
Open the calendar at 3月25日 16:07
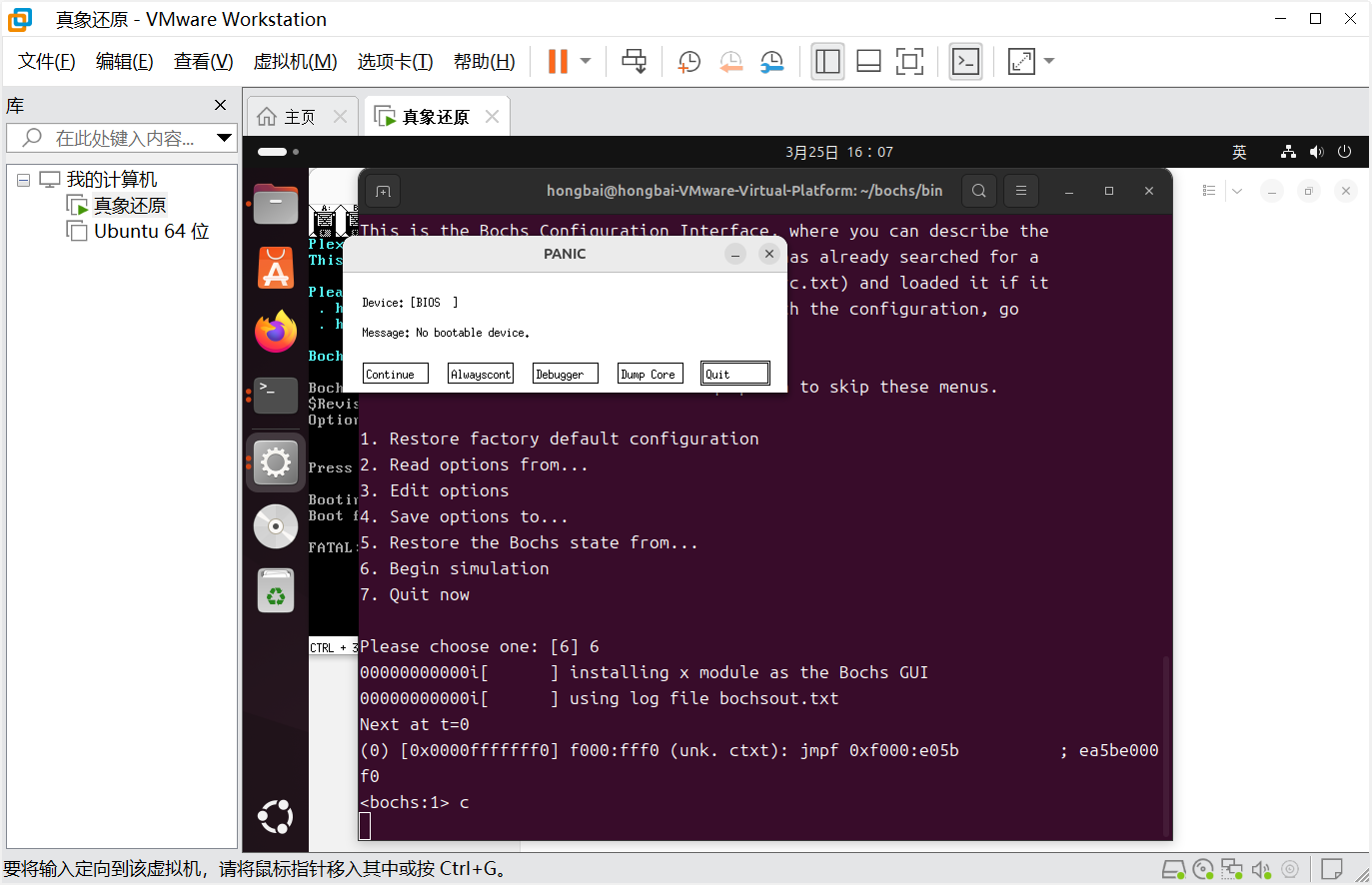pyautogui.click(x=839, y=152)
